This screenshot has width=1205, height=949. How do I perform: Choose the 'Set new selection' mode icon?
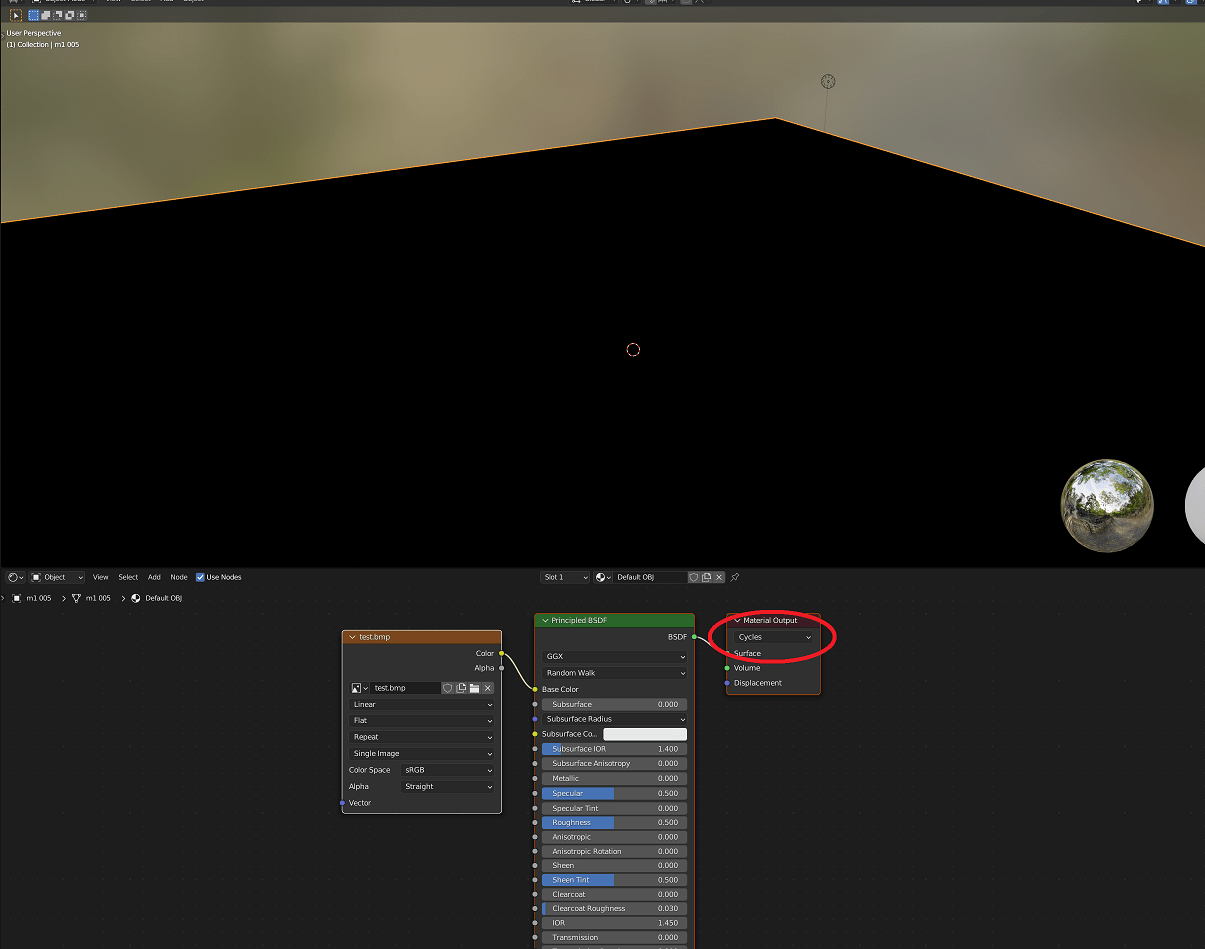click(x=34, y=16)
